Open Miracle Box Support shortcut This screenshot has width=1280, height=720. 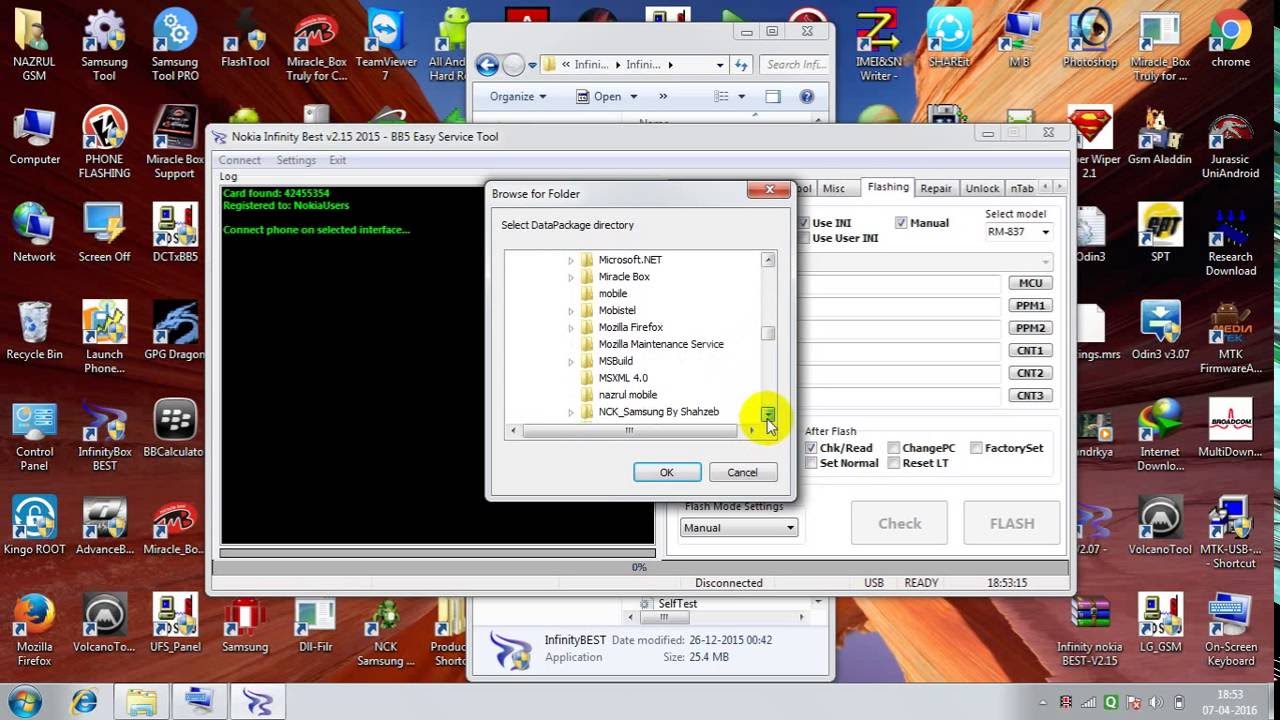click(x=175, y=142)
